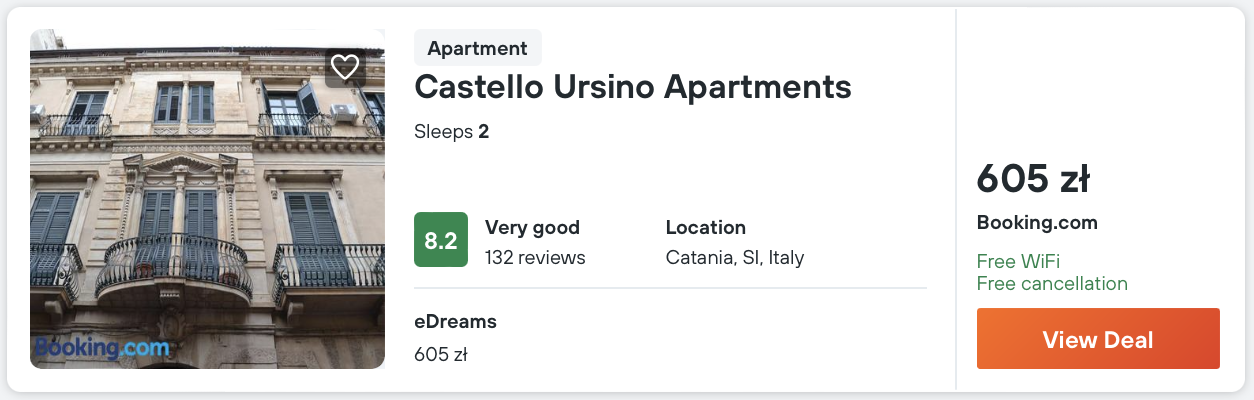Open Castello Ursino Apartments title link
Screen dimensions: 1254x400
(x=632, y=87)
